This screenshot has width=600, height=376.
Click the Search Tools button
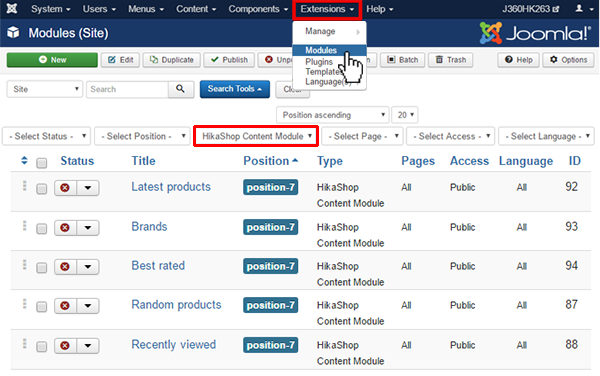click(235, 89)
